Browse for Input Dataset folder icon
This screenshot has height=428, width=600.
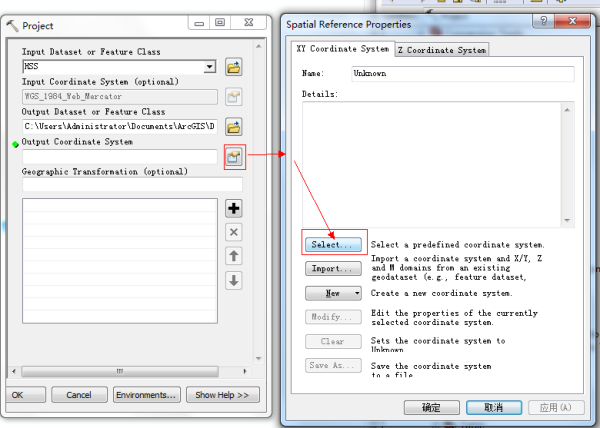234,67
